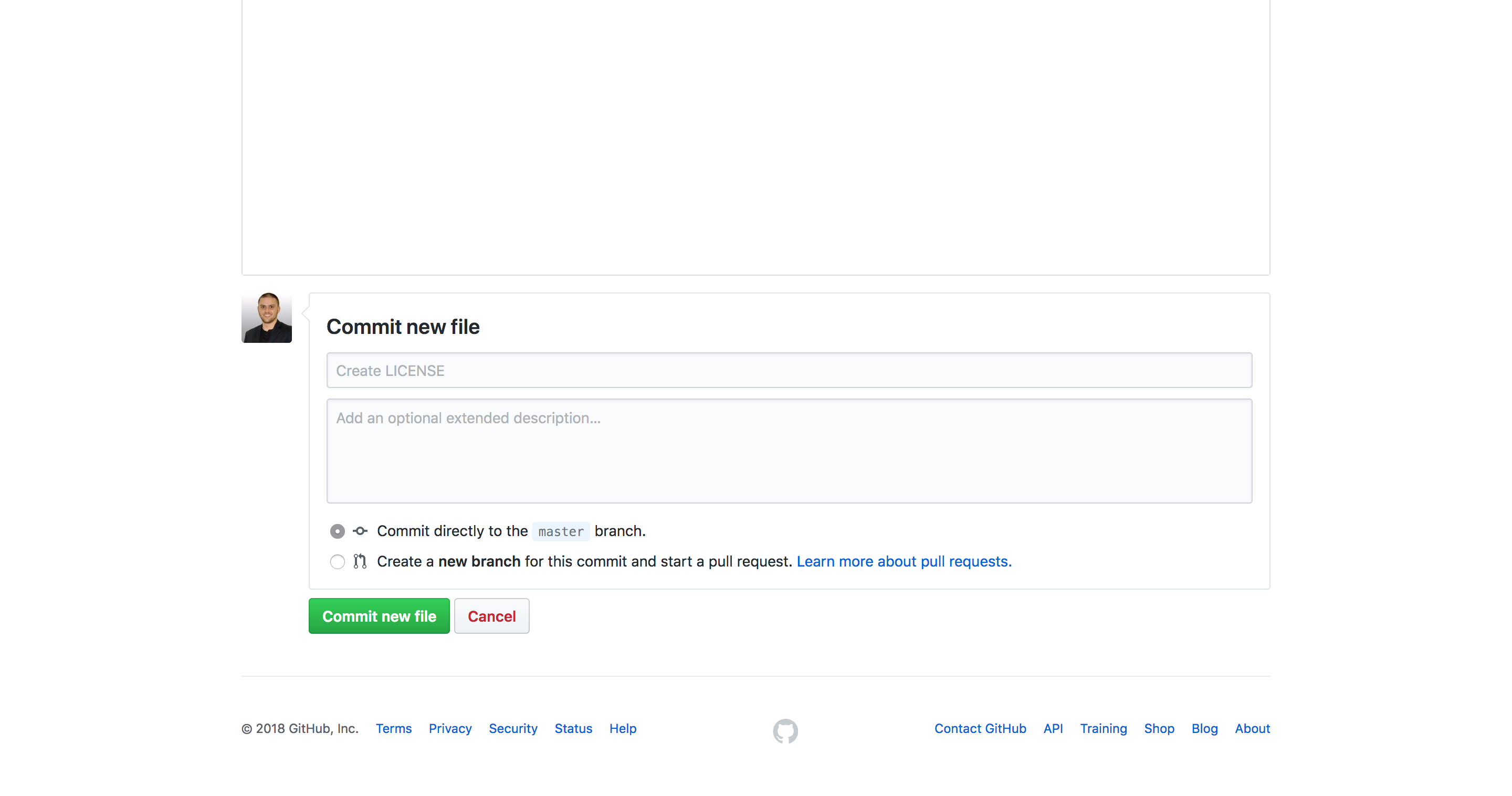The width and height of the screenshot is (1512, 796).
Task: Visit the Status footer link
Action: point(573,728)
